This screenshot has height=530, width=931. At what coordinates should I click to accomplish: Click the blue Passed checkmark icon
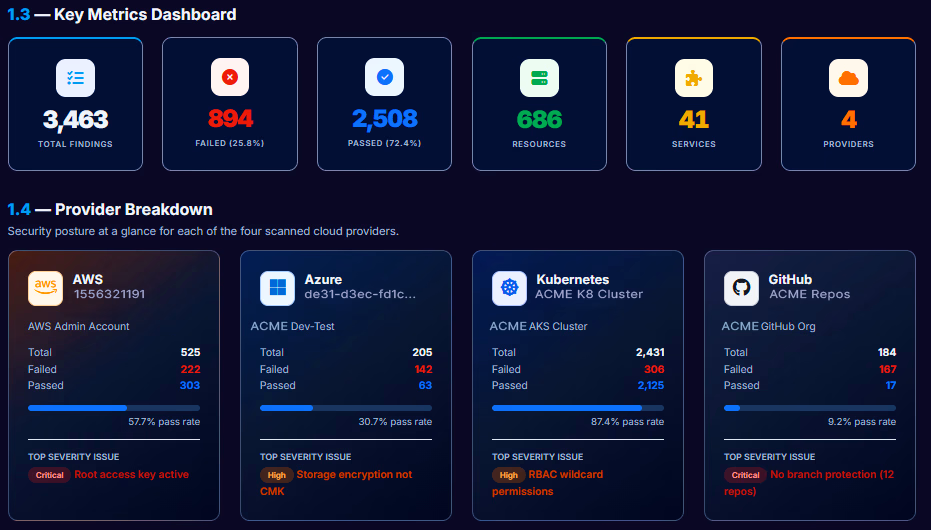pos(385,77)
